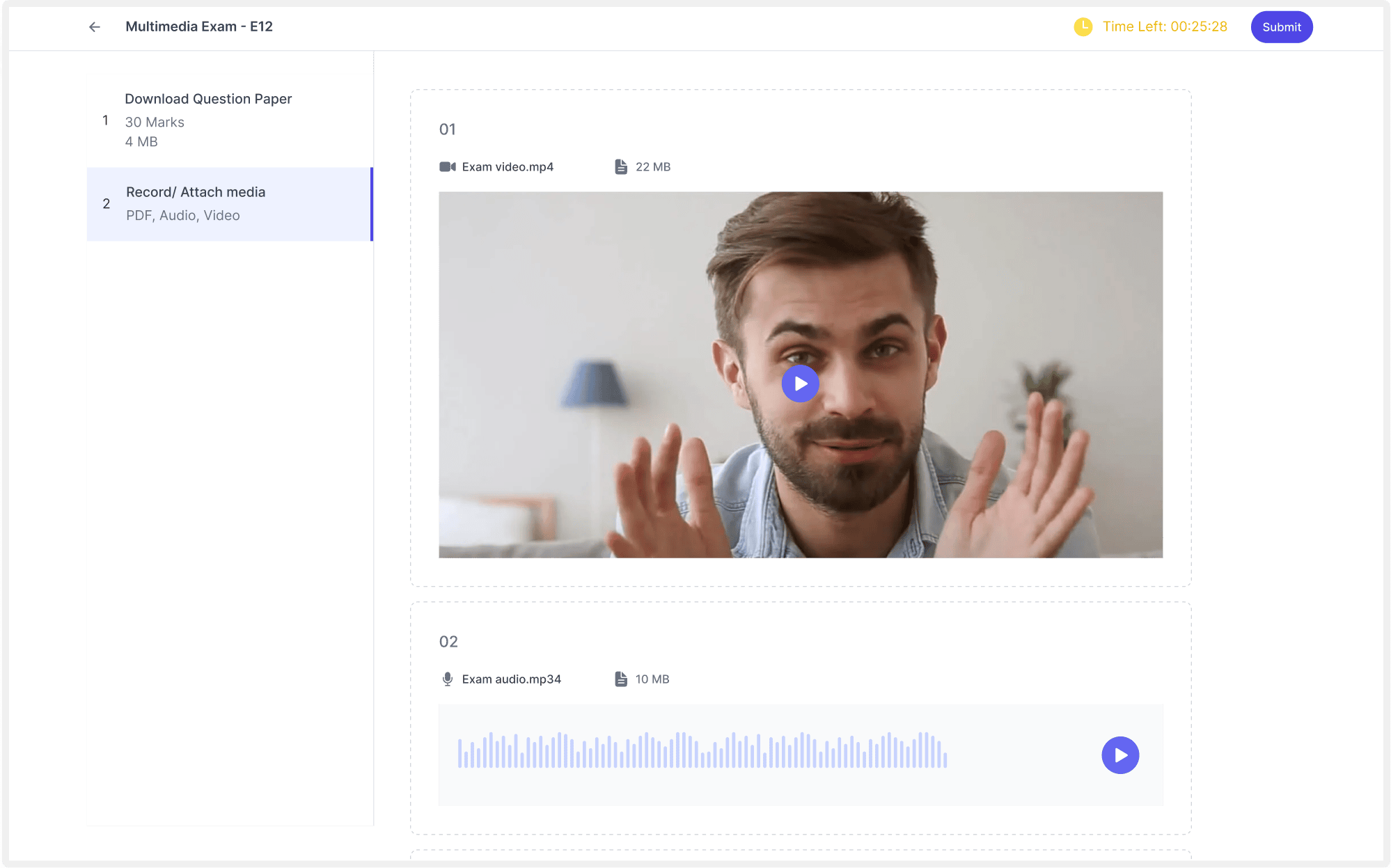Click the Exam video.mp4 filename
1391x868 pixels.
pos(508,167)
